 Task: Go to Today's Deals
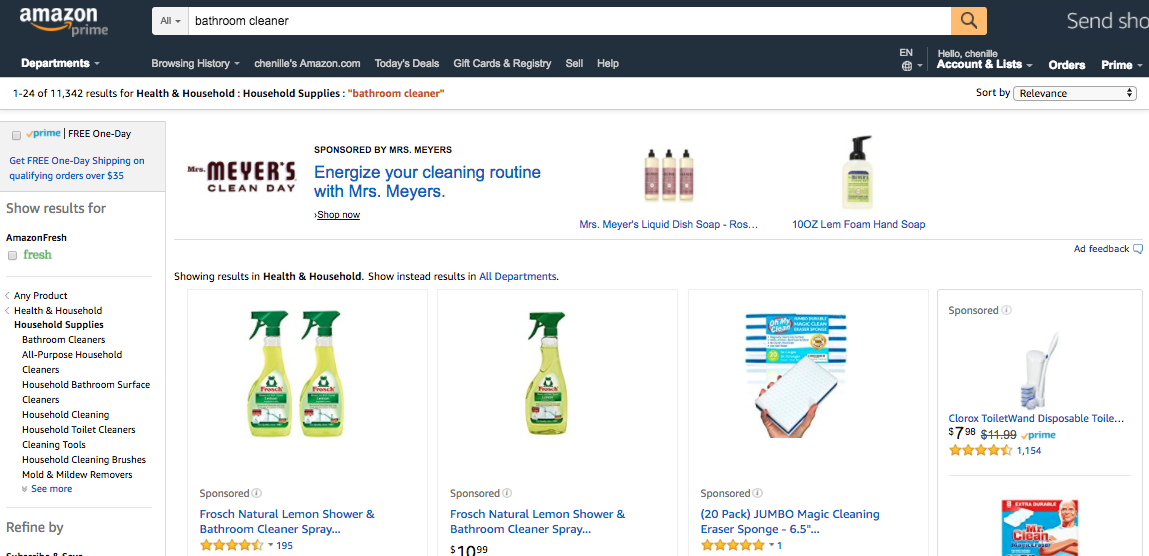tap(406, 63)
